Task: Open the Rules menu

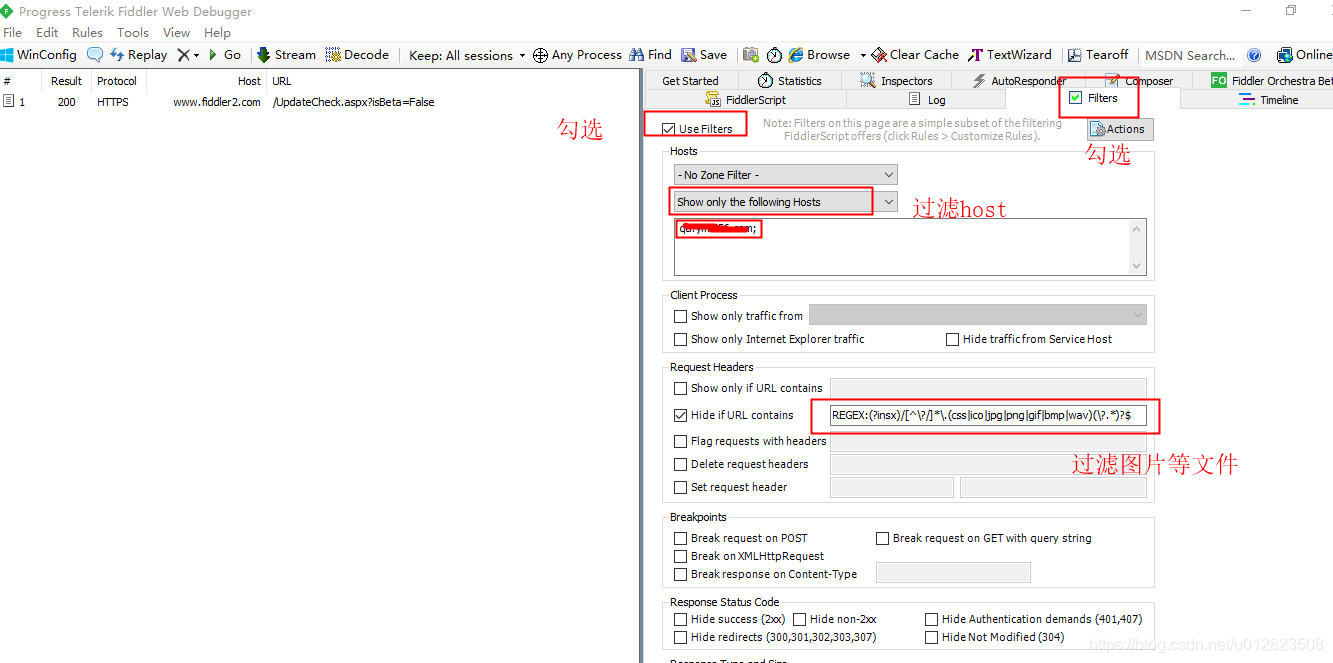Action: [87, 33]
